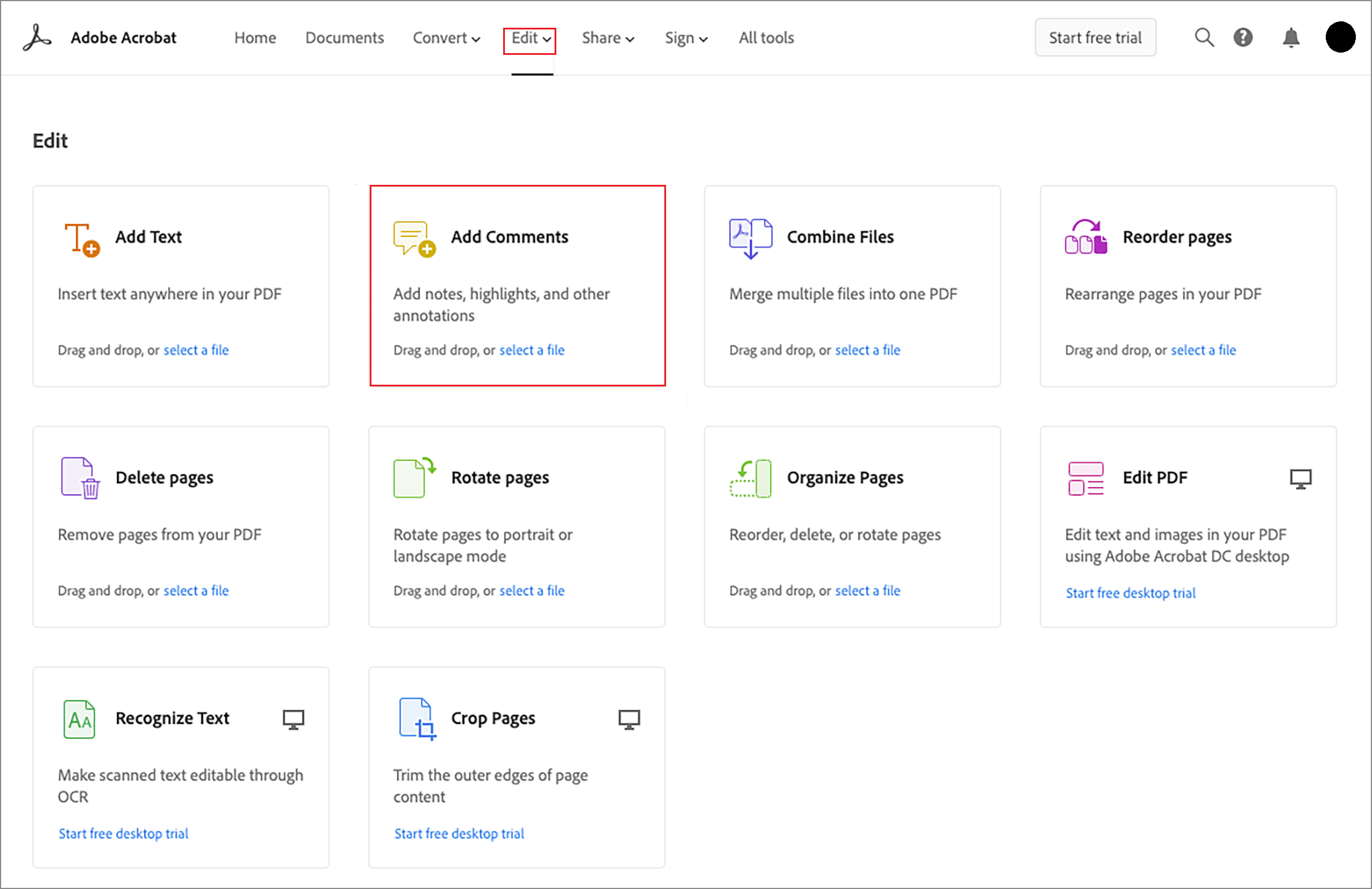Select a file for Add Comments
1372x889 pixels.
tap(532, 350)
